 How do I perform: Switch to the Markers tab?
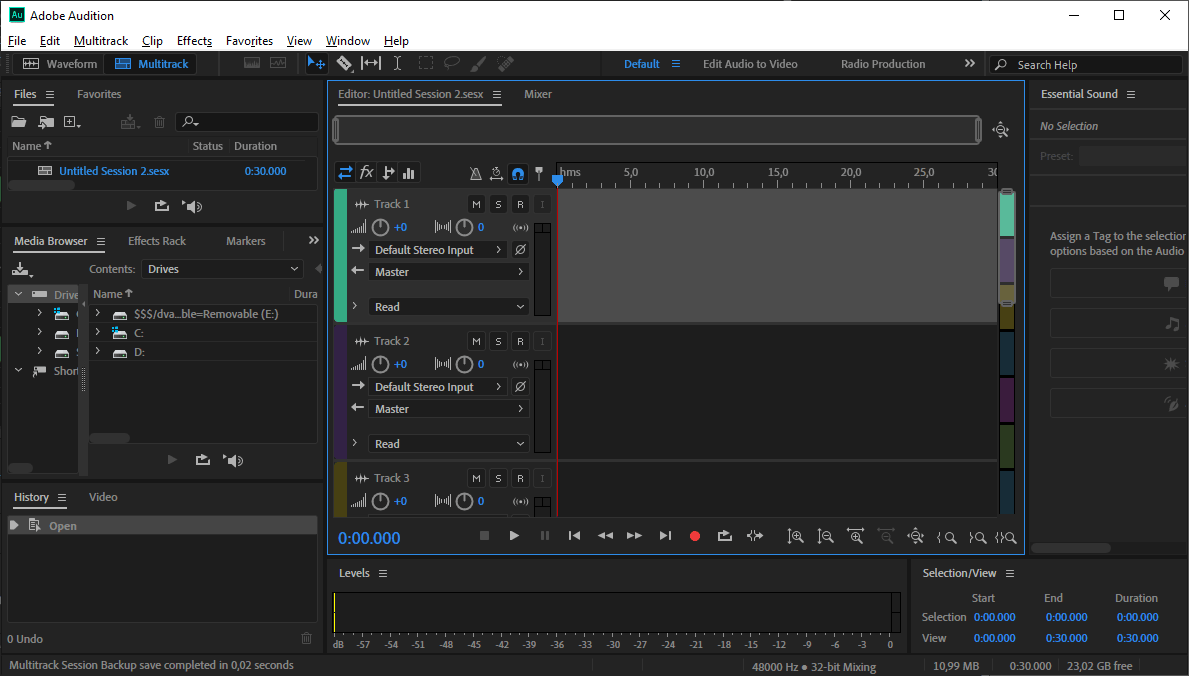(x=246, y=241)
